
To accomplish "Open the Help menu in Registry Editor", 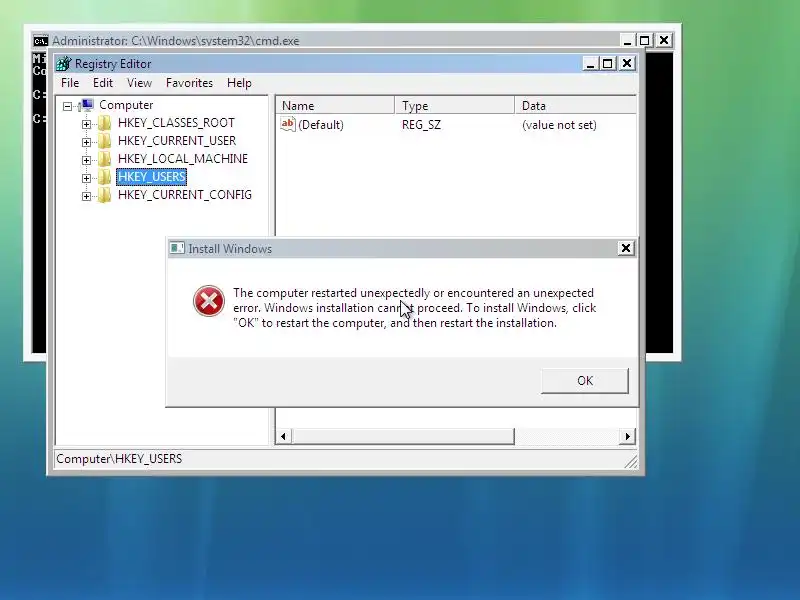I will [239, 83].
